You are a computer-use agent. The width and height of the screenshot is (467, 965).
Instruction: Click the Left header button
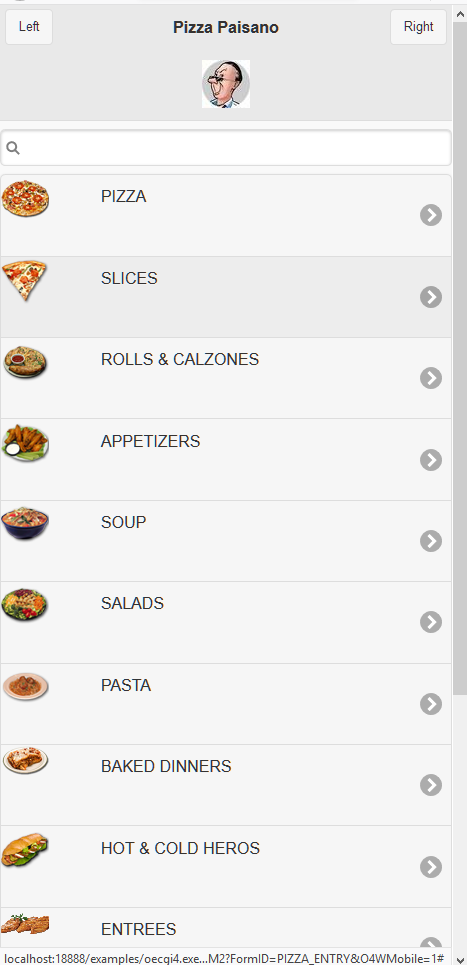coord(29,27)
